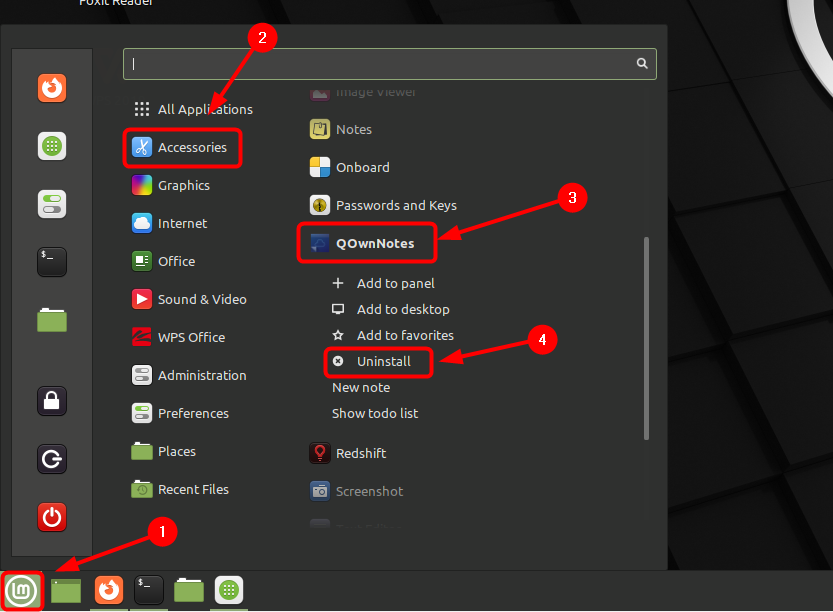Click the "Notes" application label

point(354,130)
